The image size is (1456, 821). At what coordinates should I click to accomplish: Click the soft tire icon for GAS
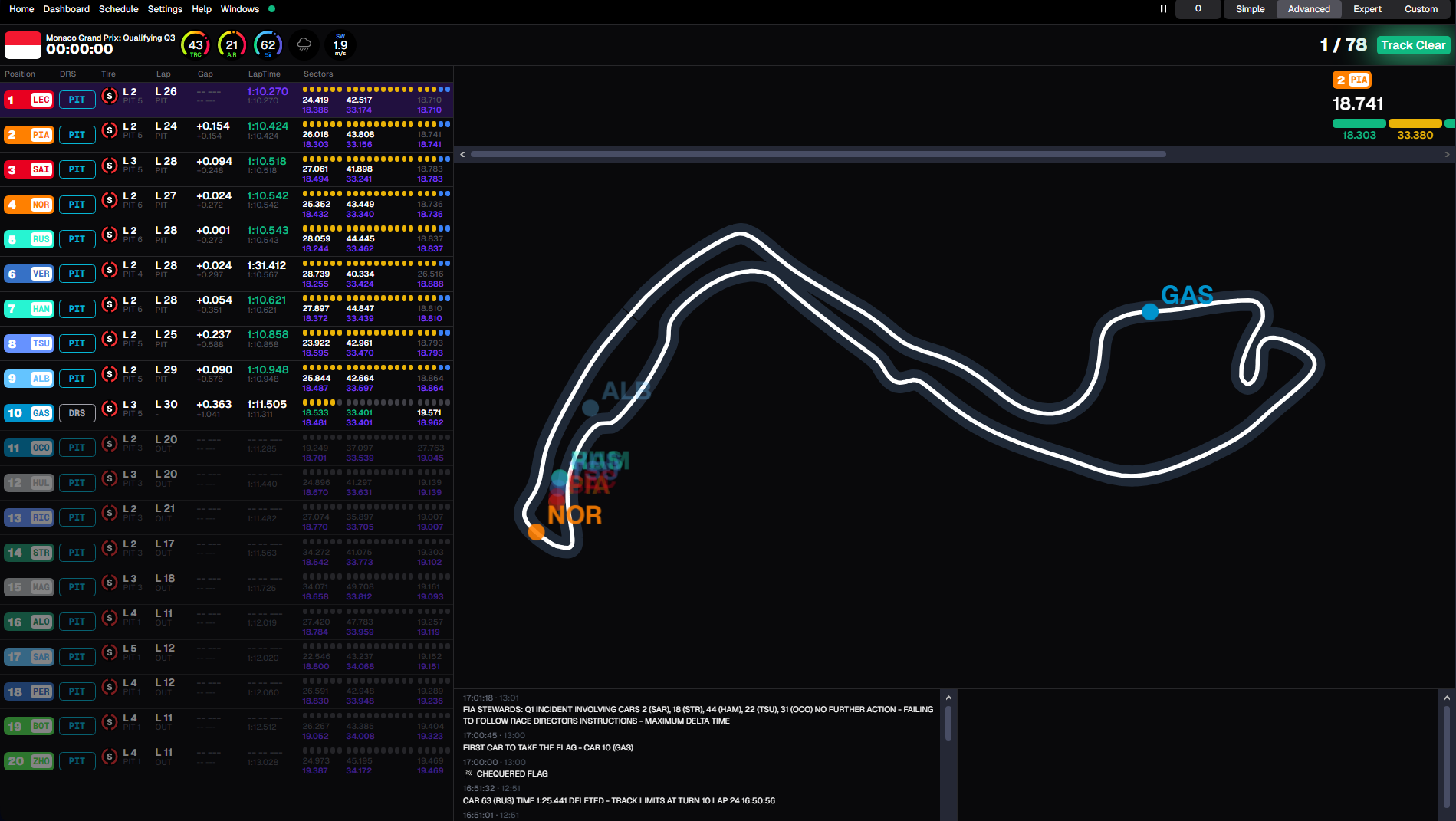[110, 409]
